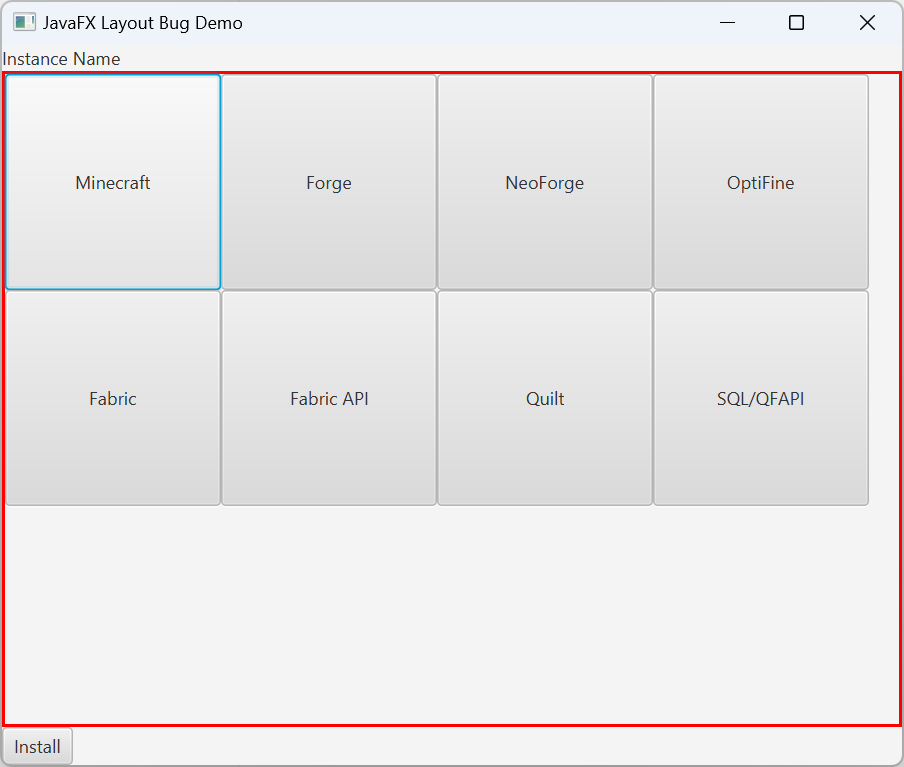Click the Fabric API tile
The height and width of the screenshot is (767, 904).
pos(329,398)
